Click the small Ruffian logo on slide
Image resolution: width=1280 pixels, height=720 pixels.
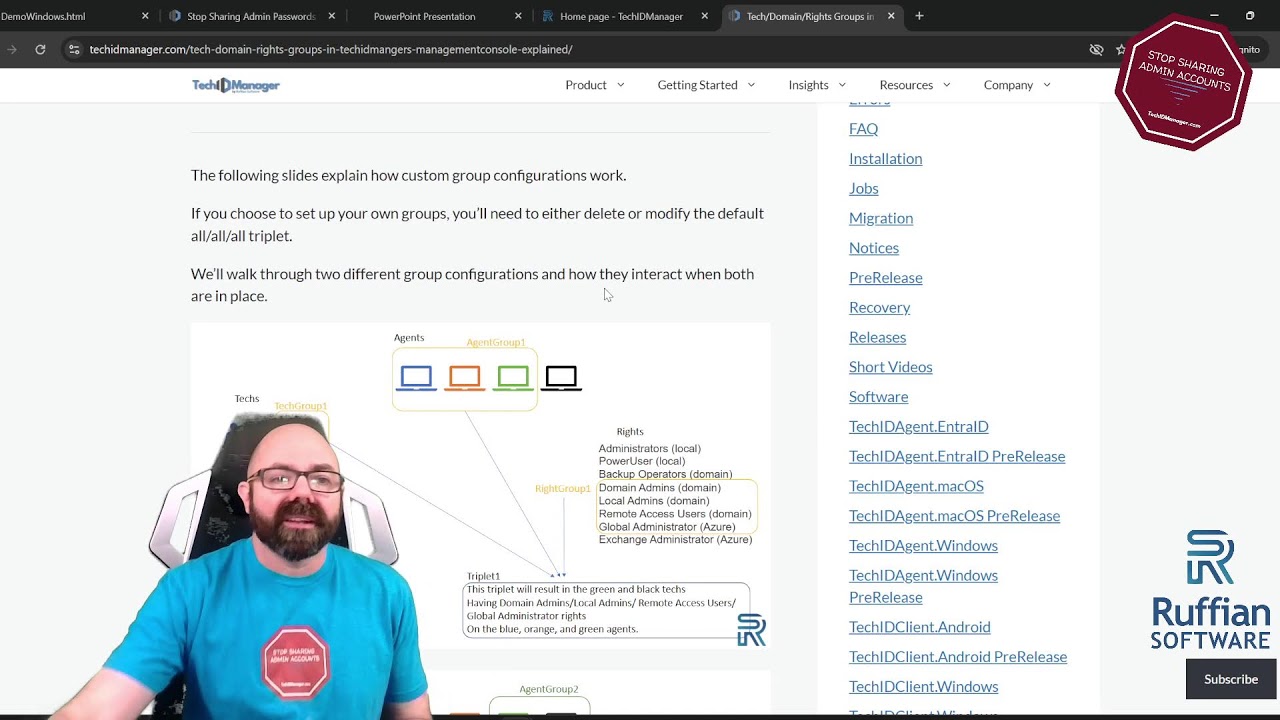click(751, 630)
